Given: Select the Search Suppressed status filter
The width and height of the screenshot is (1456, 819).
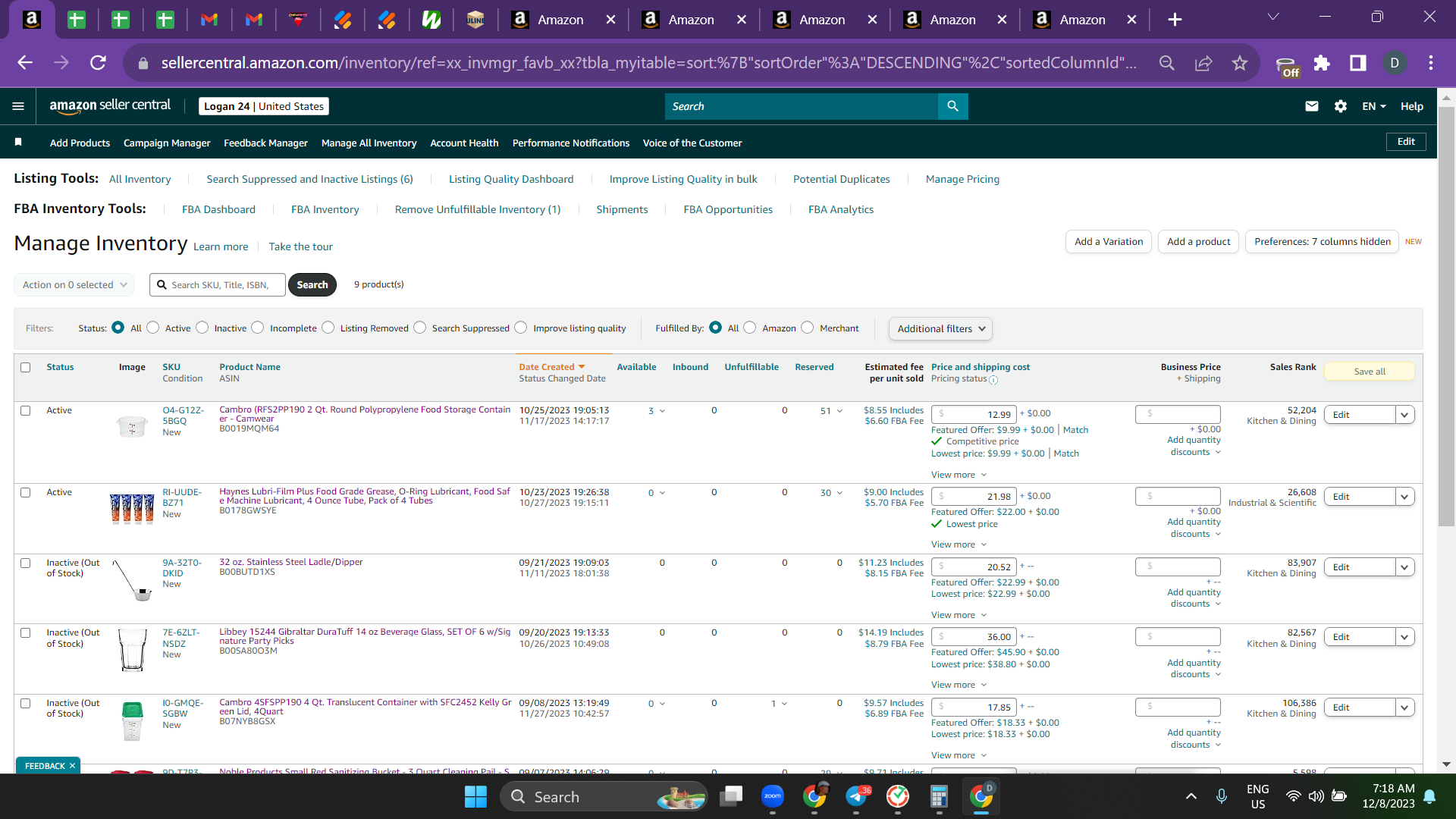Looking at the screenshot, I should [420, 328].
